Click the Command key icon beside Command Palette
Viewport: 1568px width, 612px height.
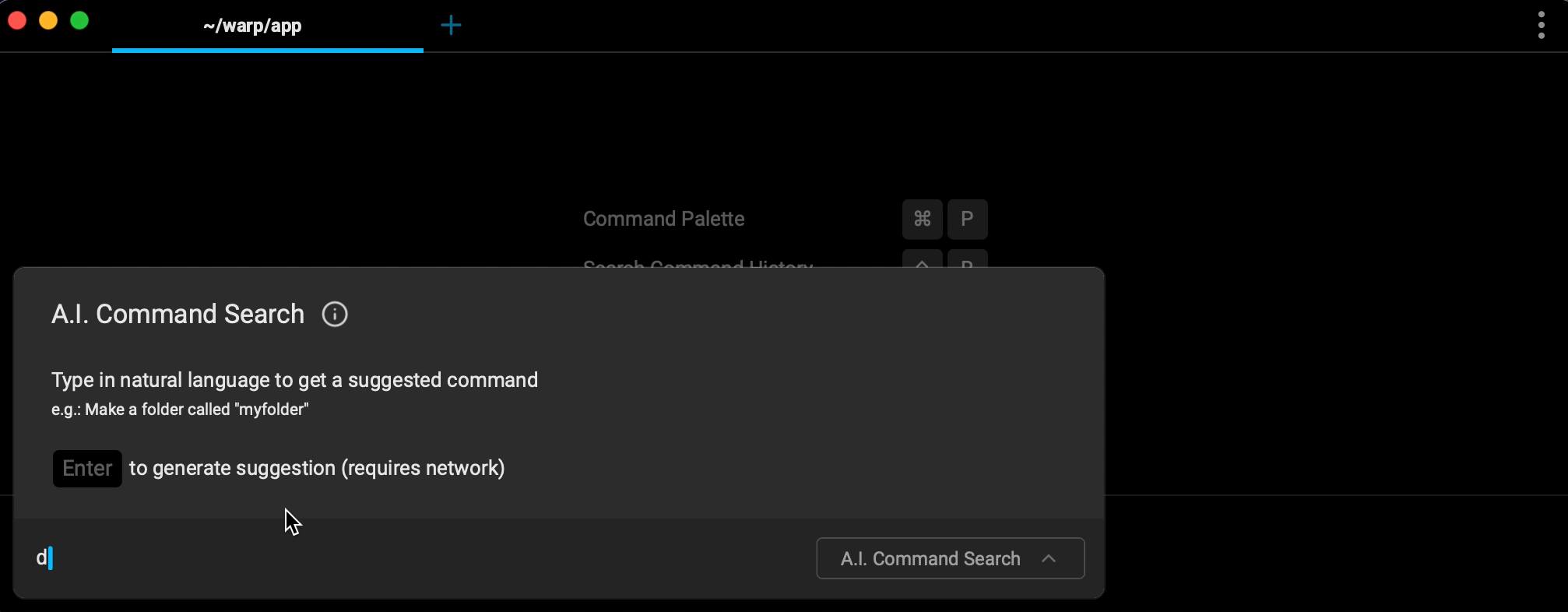point(921,219)
